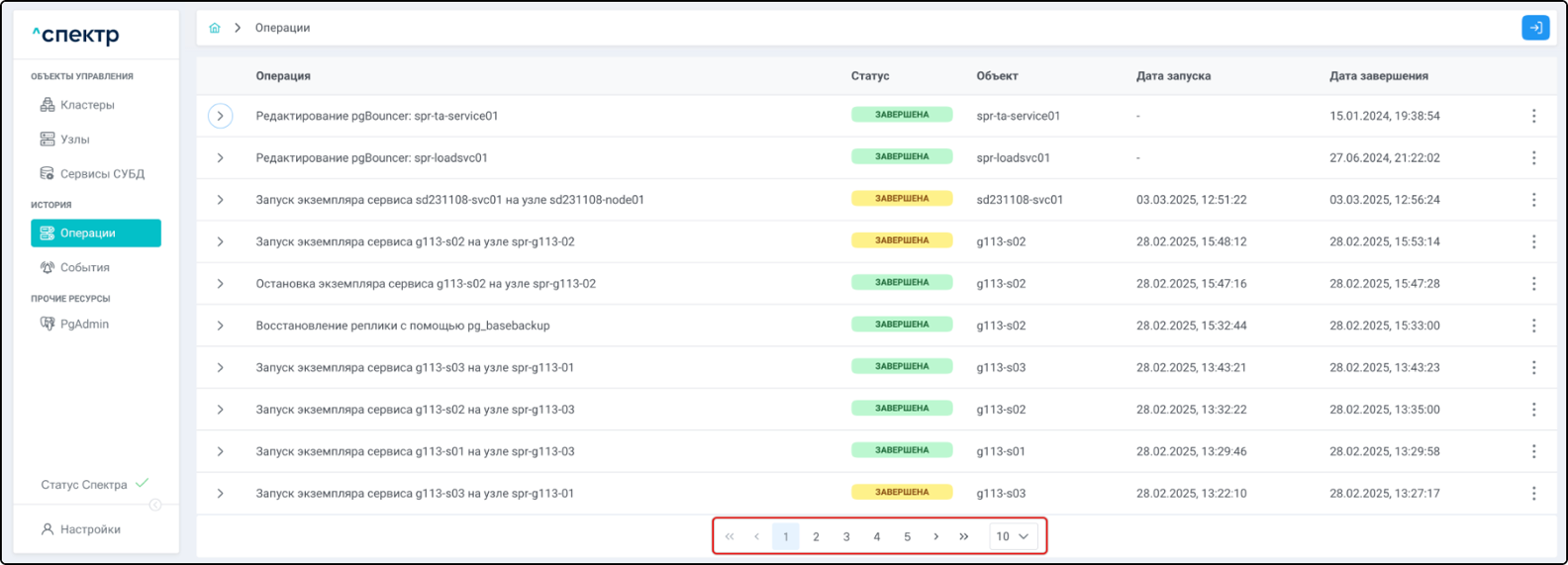Jump to the last page of operations

pyautogui.click(x=964, y=536)
